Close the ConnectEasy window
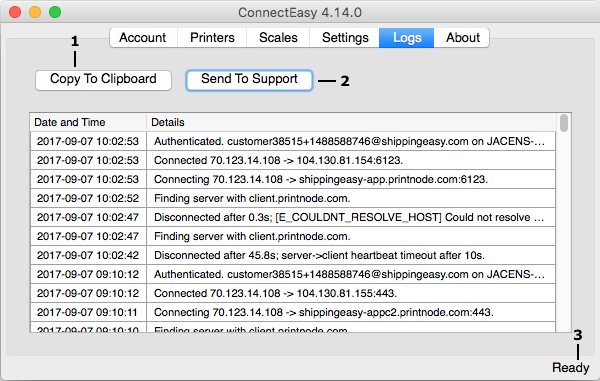 pos(15,12)
